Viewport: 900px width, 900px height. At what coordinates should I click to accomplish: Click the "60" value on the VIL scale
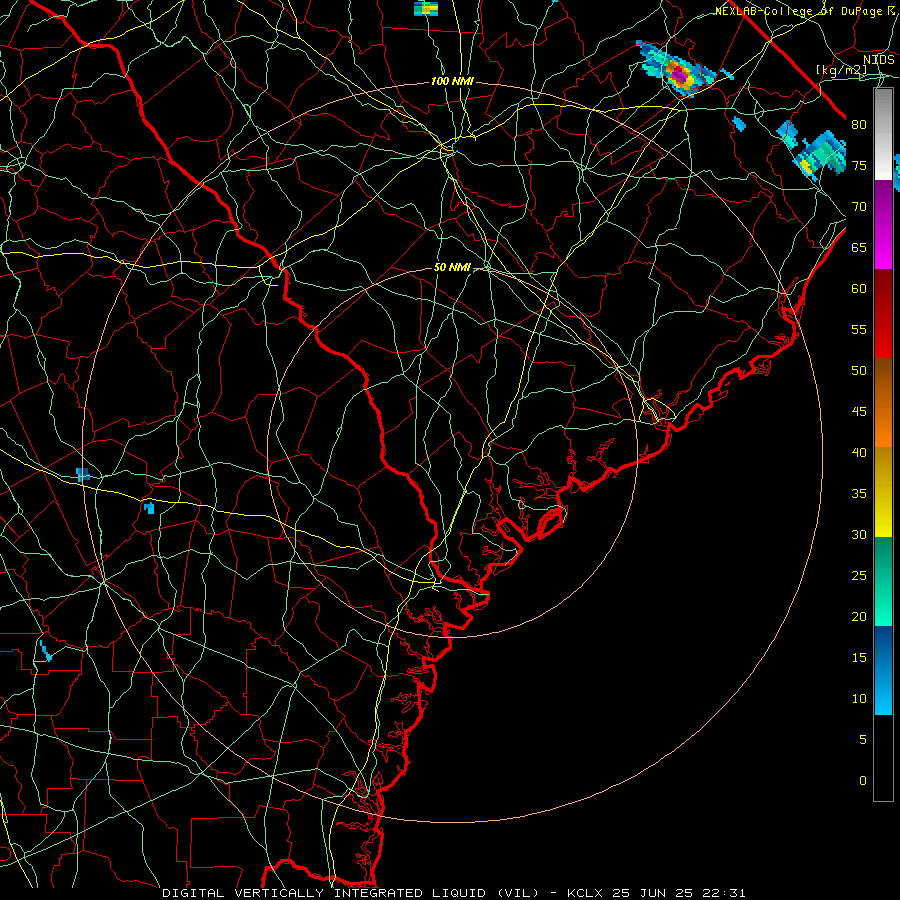[859, 289]
